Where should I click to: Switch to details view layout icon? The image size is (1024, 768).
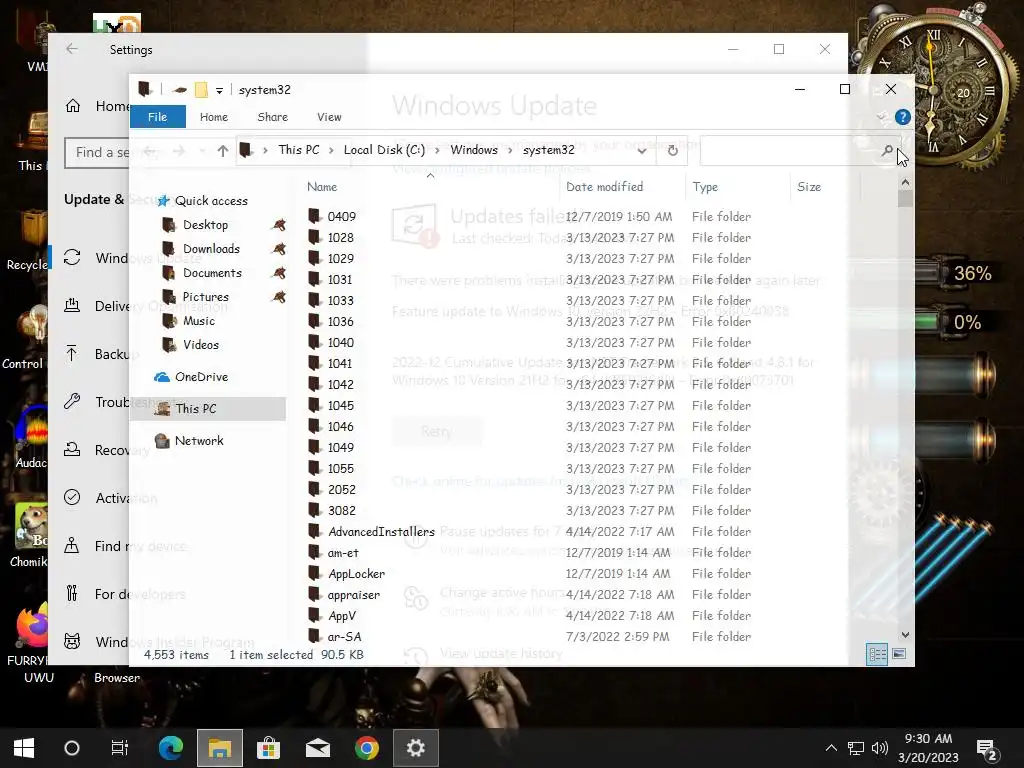pyautogui.click(x=876, y=654)
